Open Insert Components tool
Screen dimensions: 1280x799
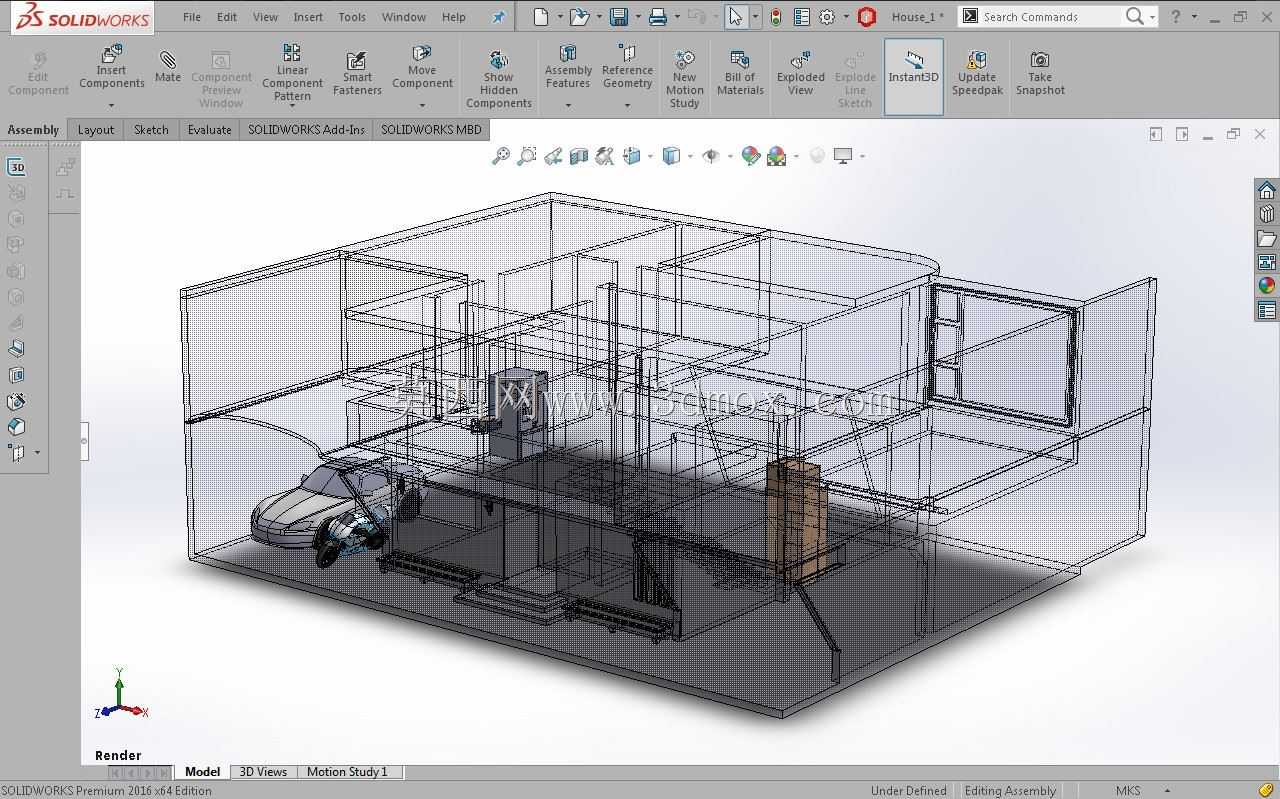coord(111,67)
